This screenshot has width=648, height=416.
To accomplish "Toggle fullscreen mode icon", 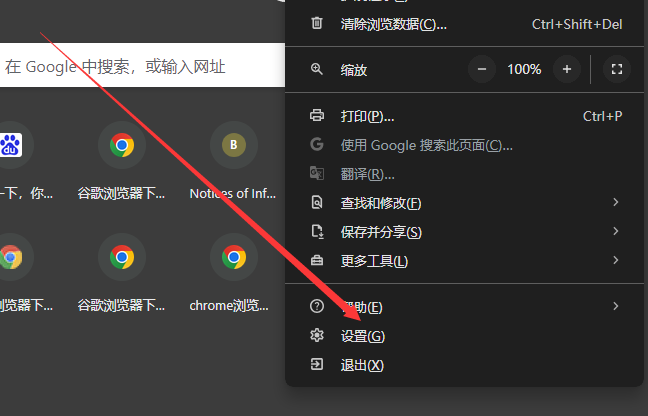I will coord(617,69).
